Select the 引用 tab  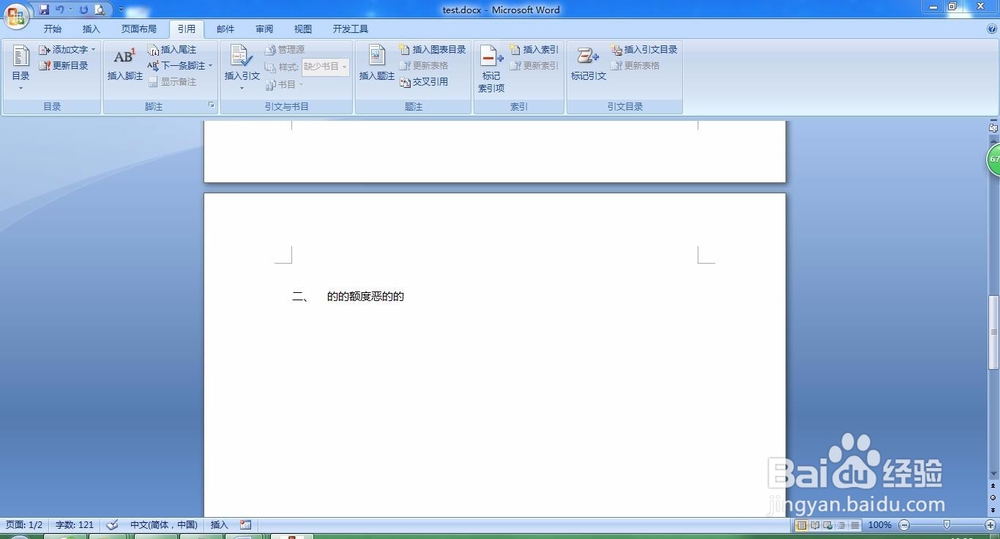pos(186,29)
